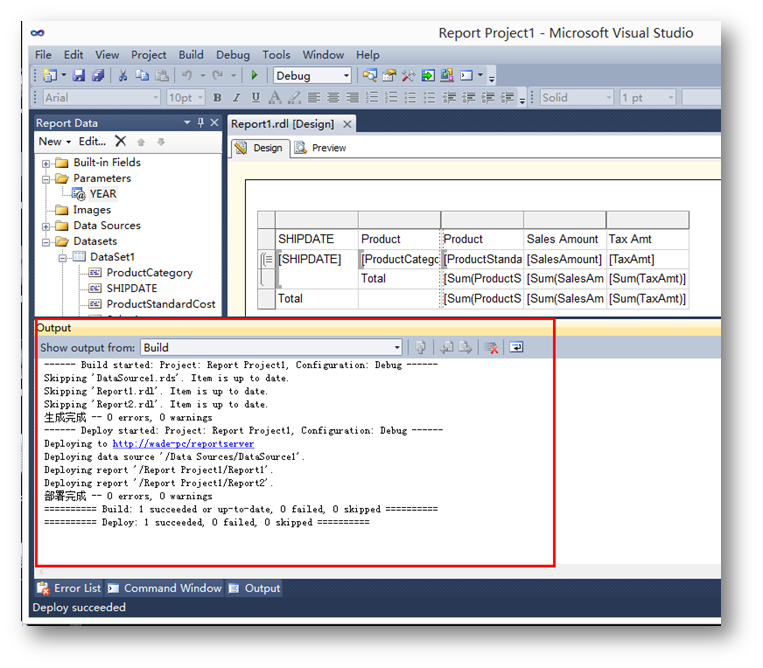
Task: Click the New Project toolbar icon
Action: click(50, 75)
